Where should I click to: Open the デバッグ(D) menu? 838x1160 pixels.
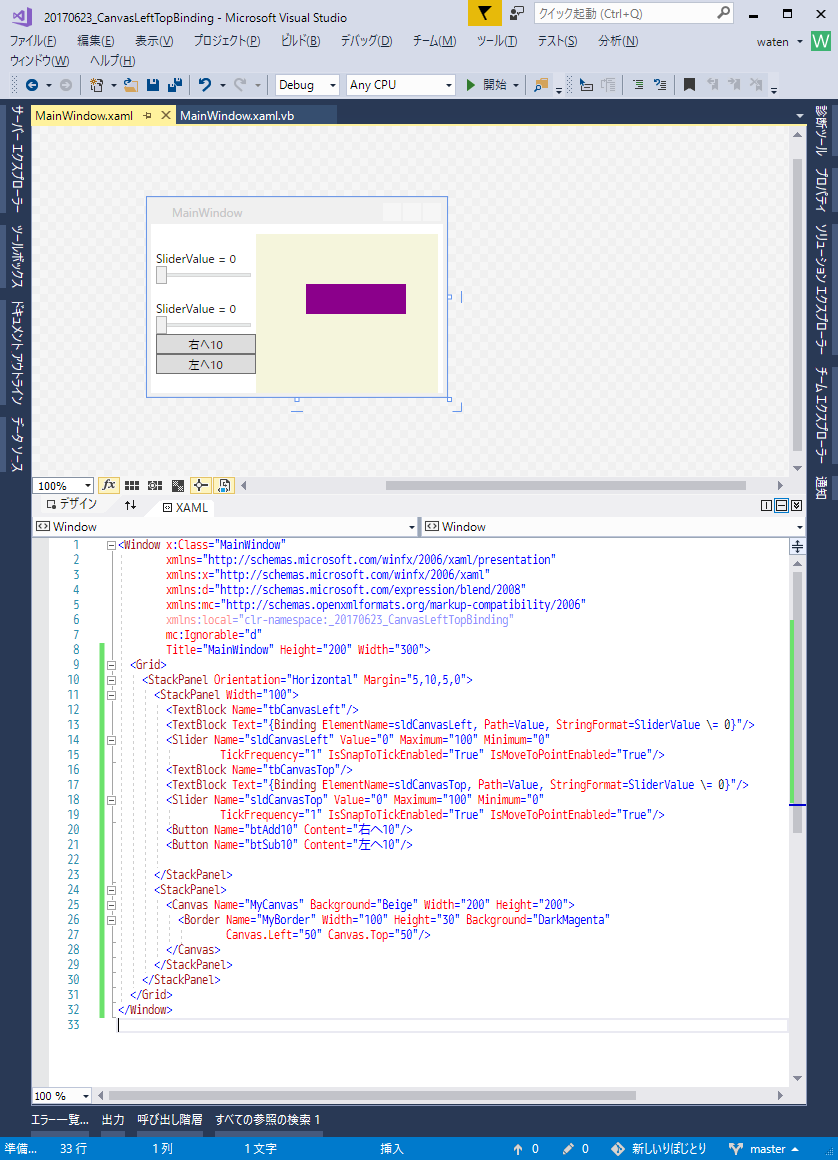[366, 41]
